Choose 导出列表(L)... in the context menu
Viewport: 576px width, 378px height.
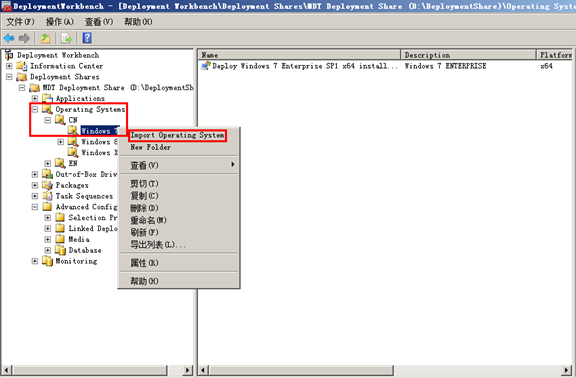pyautogui.click(x=179, y=244)
